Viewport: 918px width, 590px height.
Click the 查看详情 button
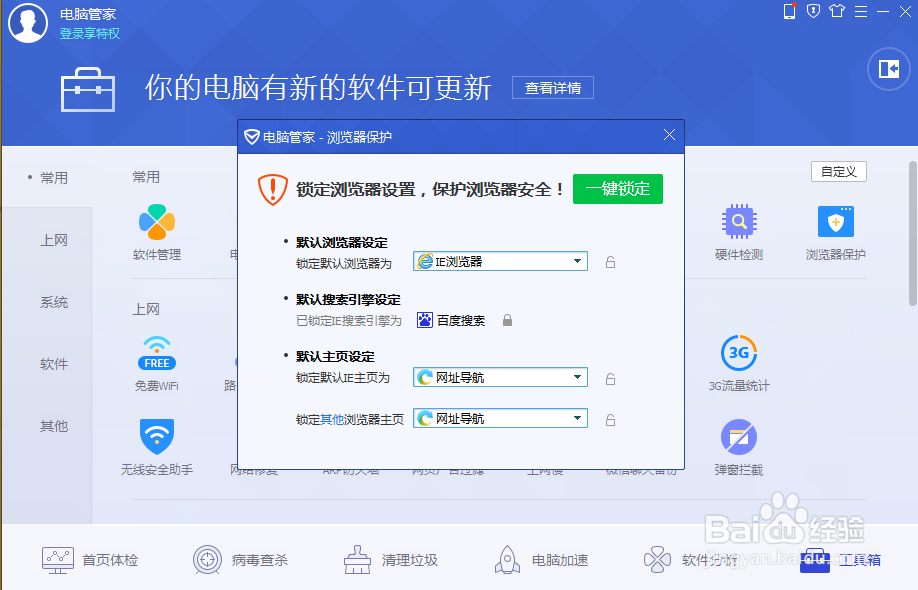point(553,88)
